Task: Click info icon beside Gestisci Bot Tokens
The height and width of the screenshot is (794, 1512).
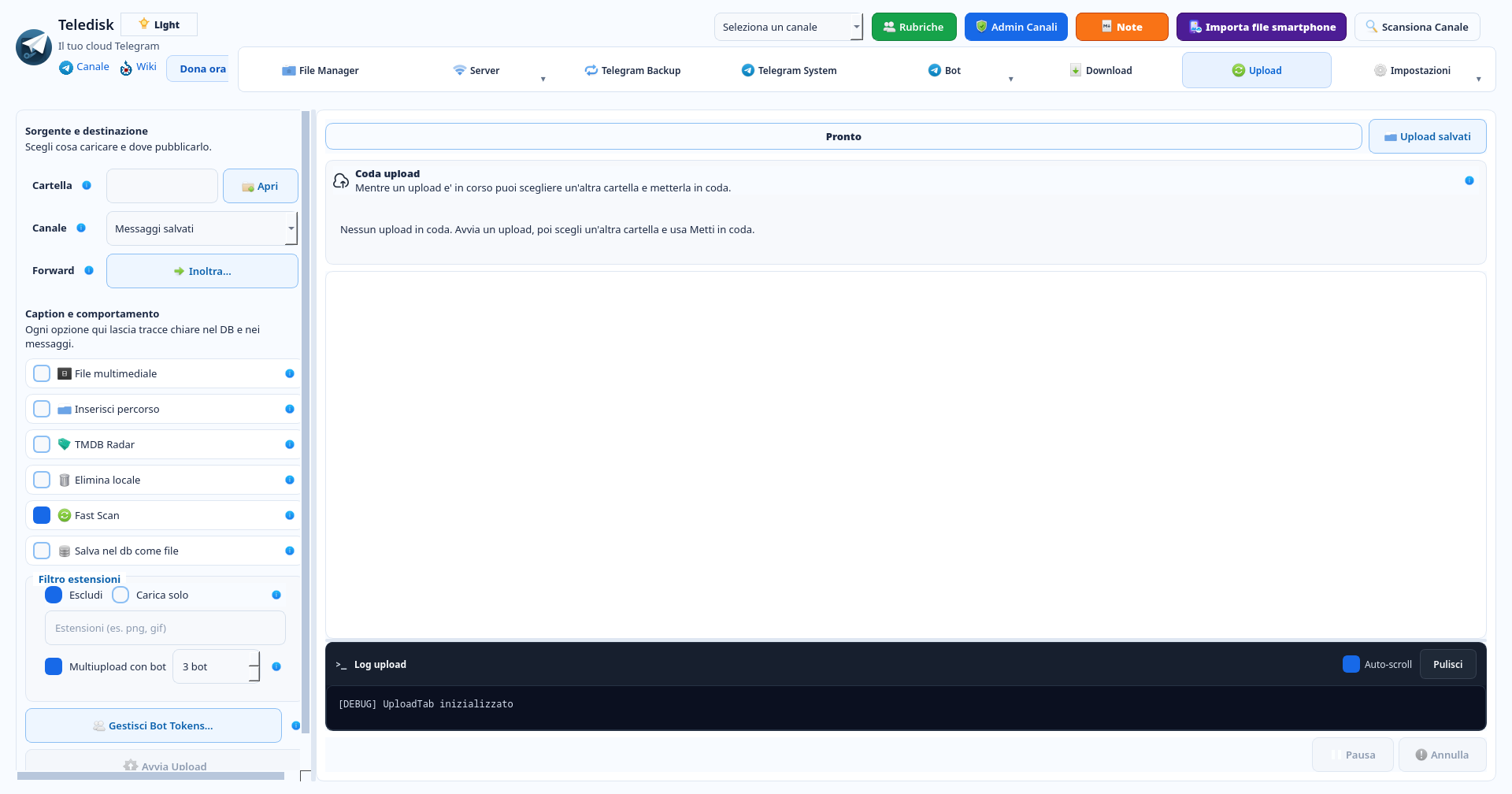Action: click(295, 726)
